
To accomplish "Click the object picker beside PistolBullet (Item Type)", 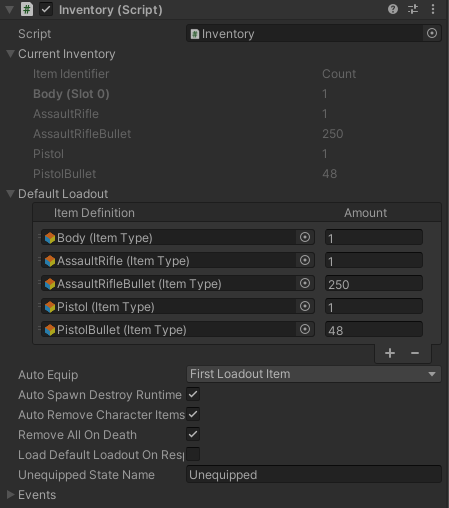I will pos(305,329).
